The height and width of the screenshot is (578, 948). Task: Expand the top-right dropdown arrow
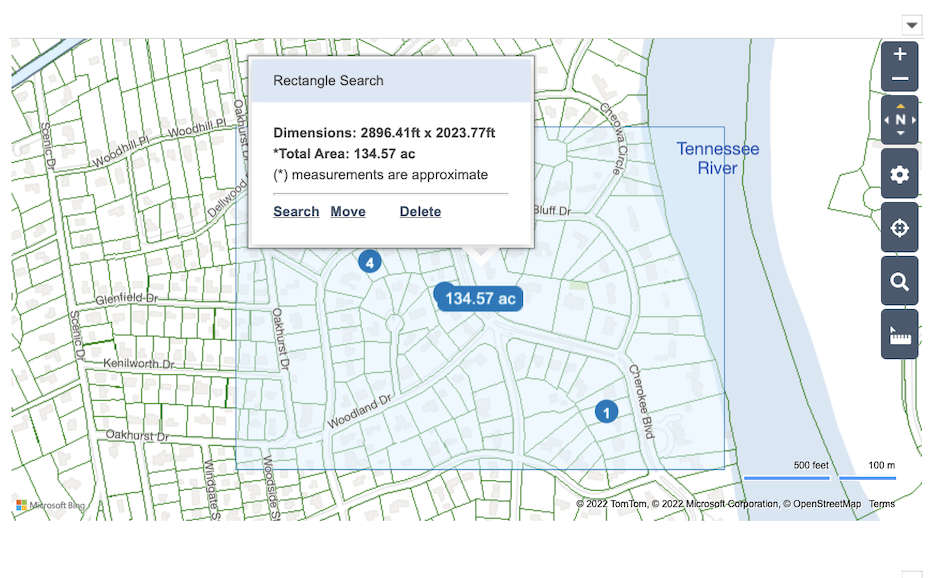[x=911, y=25]
